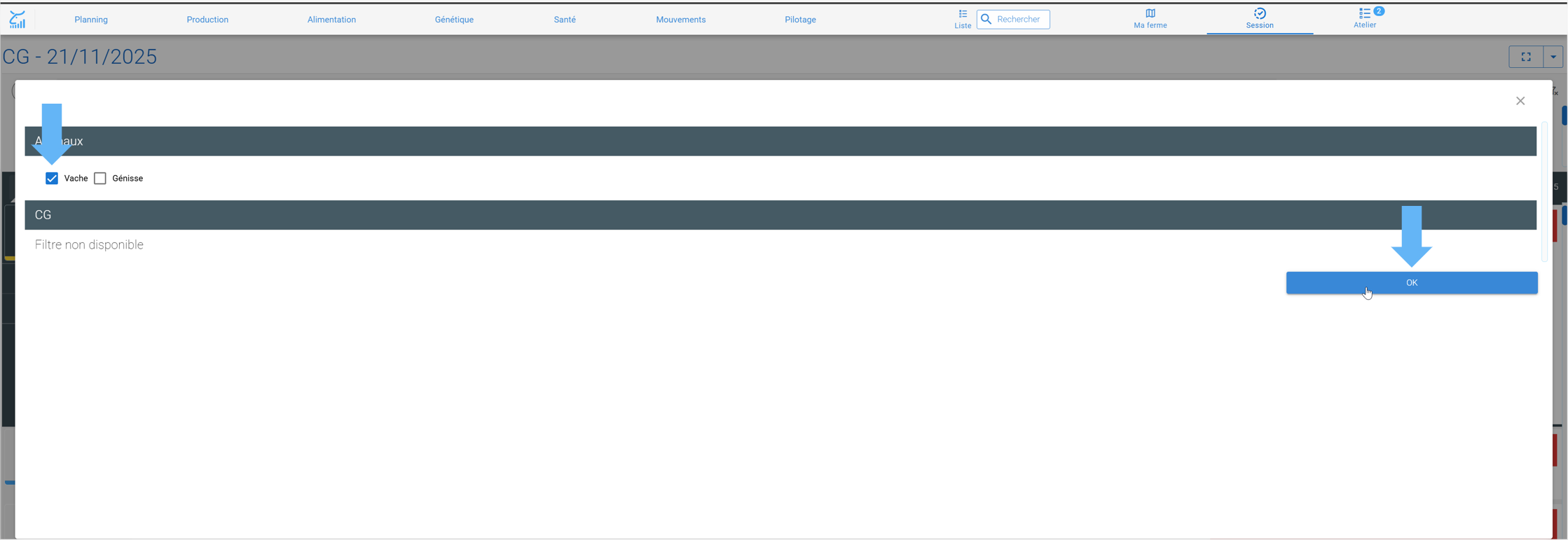This screenshot has width=1568, height=540.
Task: Close the filter dialog
Action: 1520,101
